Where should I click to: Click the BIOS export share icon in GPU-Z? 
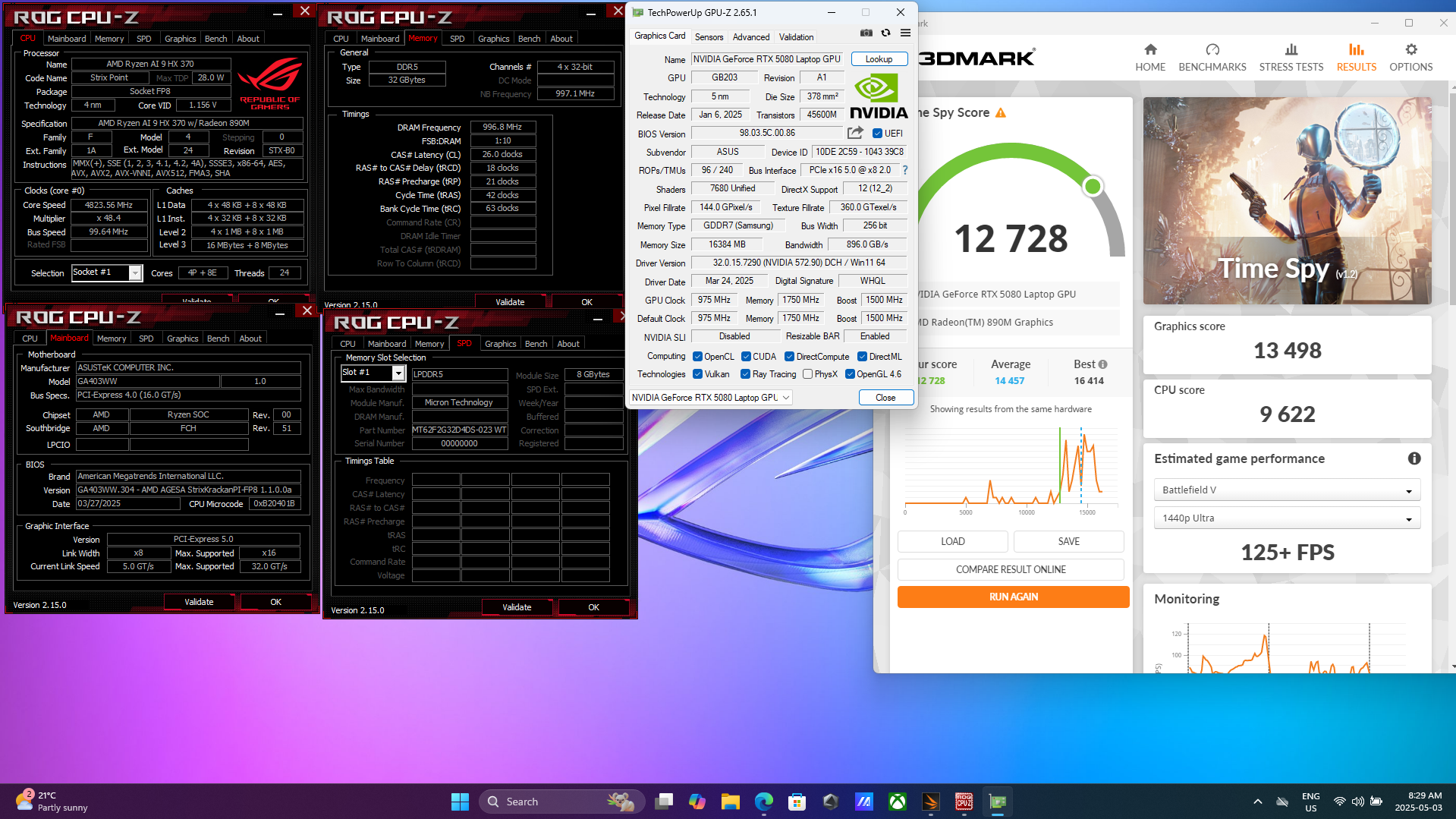855,133
